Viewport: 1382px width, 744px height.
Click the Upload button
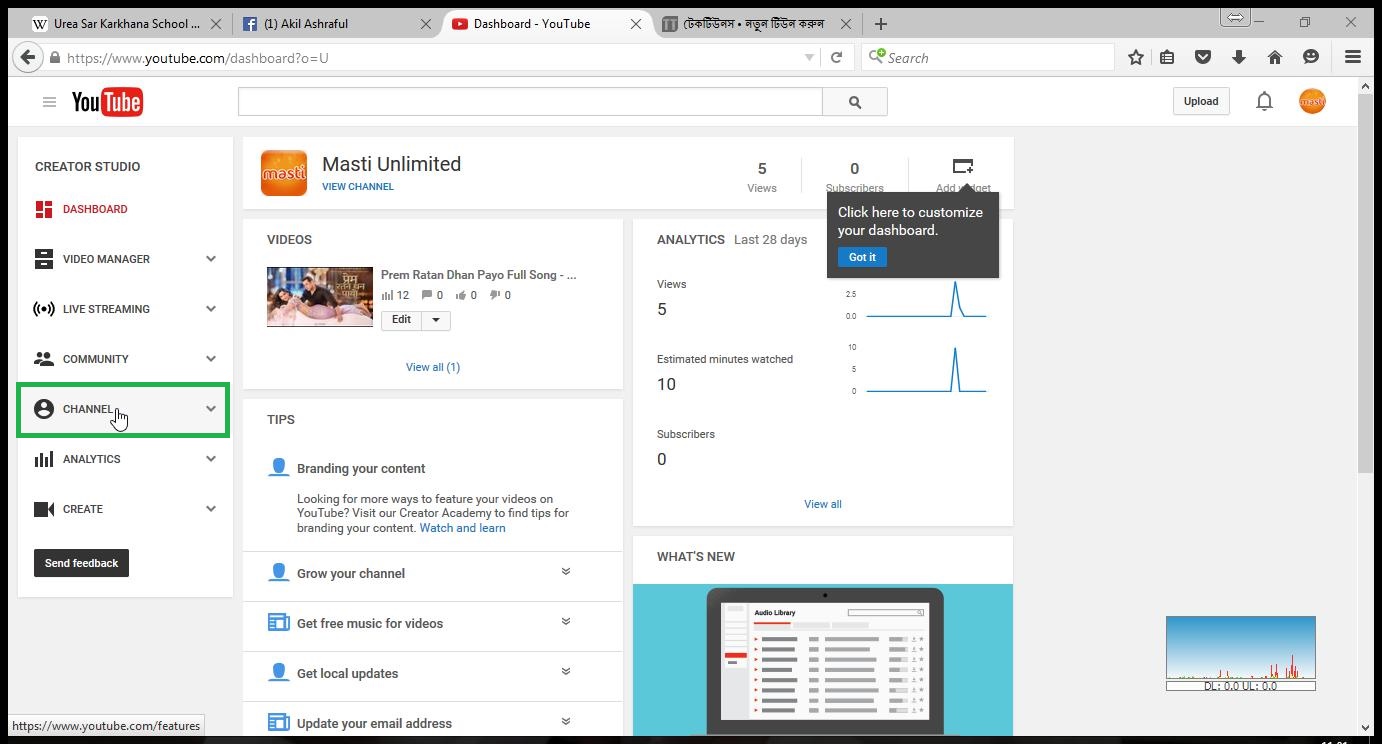tap(1201, 101)
